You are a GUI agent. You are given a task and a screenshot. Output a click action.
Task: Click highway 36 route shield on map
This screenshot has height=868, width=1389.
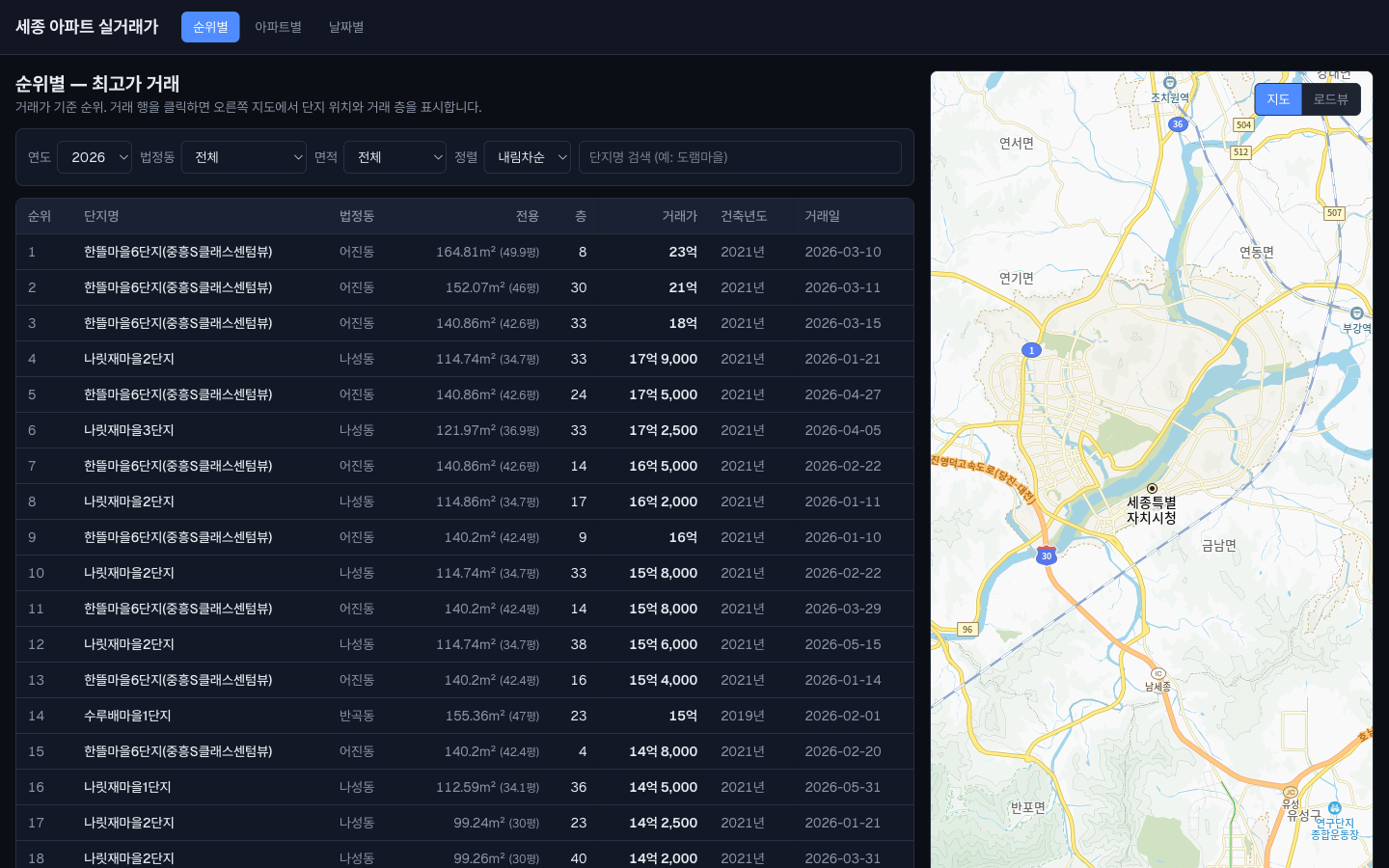(x=1178, y=124)
